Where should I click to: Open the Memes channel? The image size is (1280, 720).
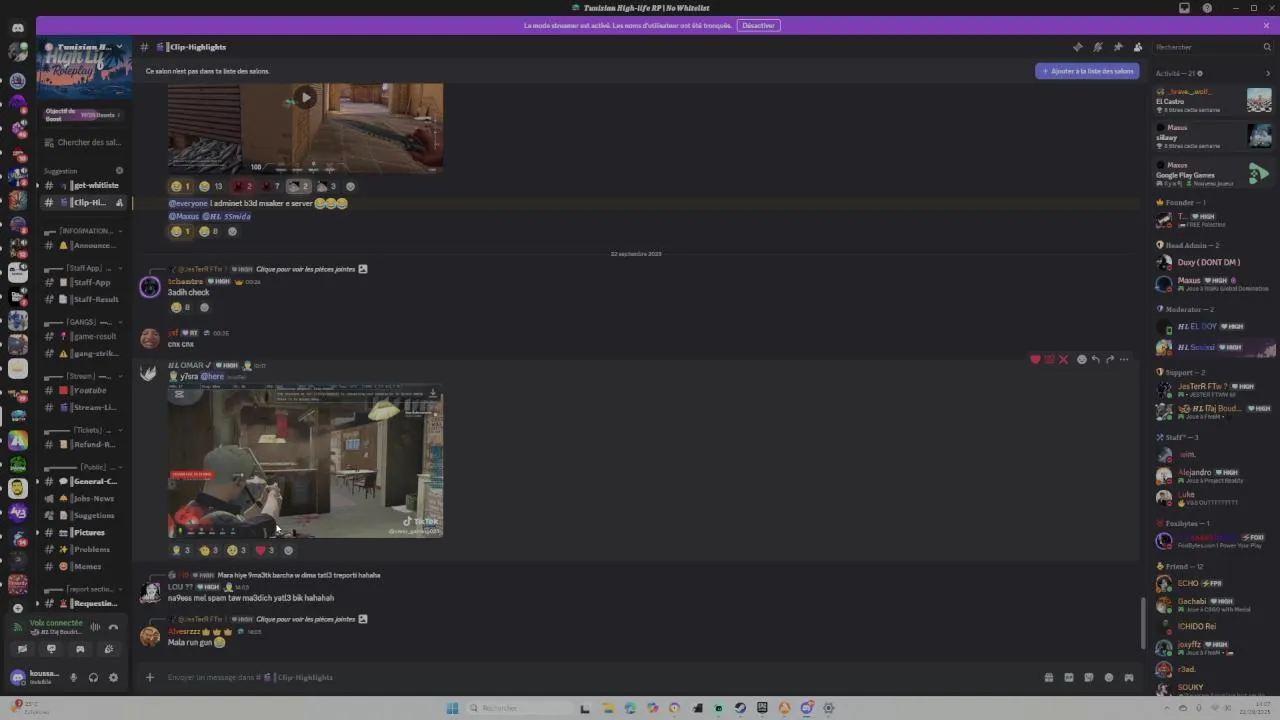point(84,566)
